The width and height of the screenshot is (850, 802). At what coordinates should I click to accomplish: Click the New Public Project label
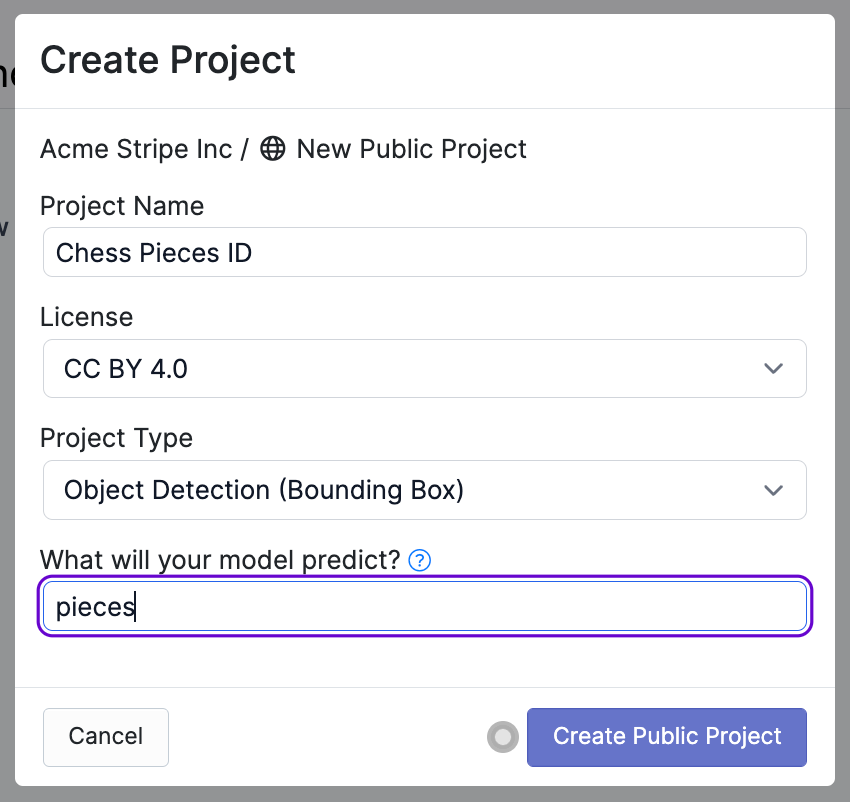(410, 149)
